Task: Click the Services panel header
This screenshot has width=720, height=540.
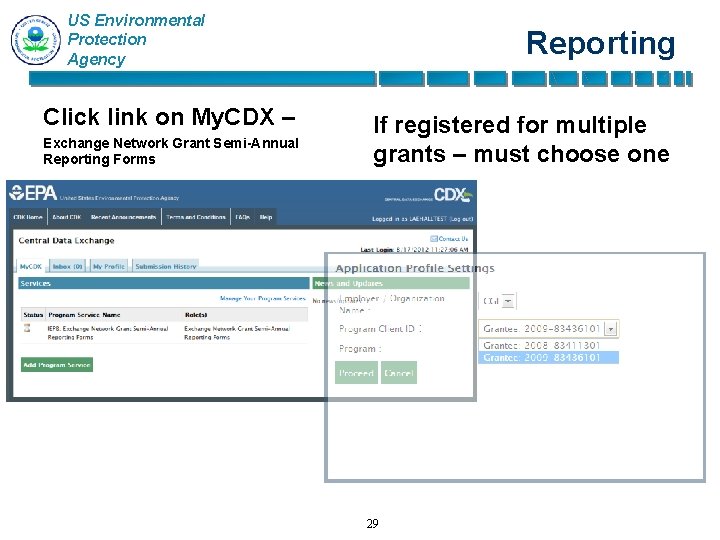Action: click(164, 283)
